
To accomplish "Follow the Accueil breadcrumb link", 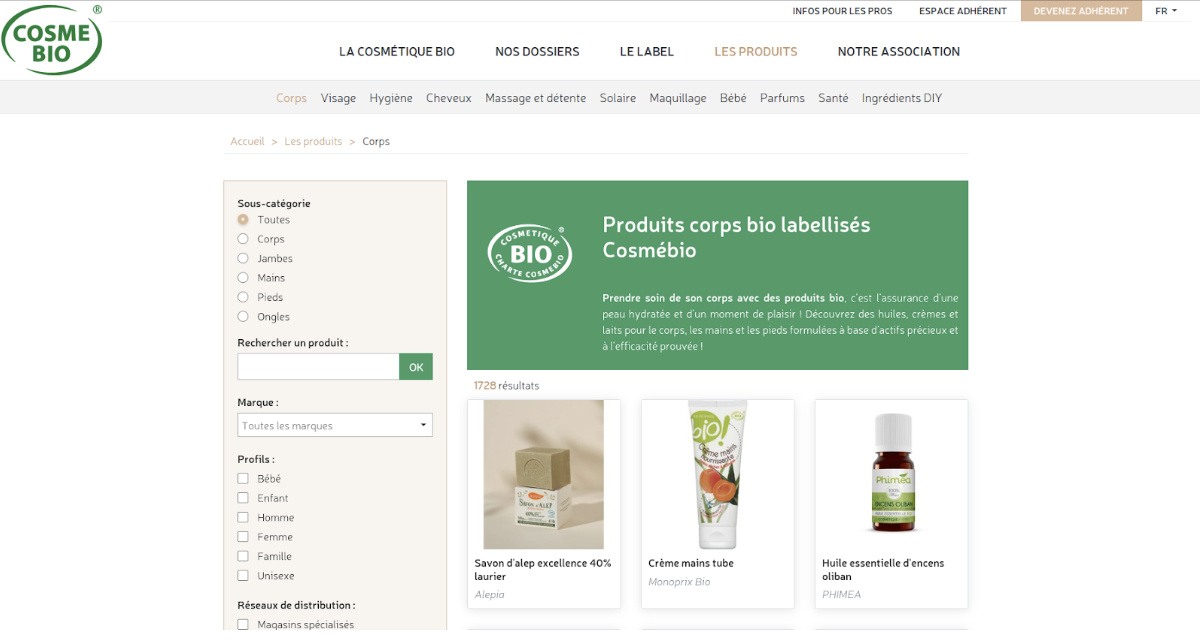I will 247,142.
